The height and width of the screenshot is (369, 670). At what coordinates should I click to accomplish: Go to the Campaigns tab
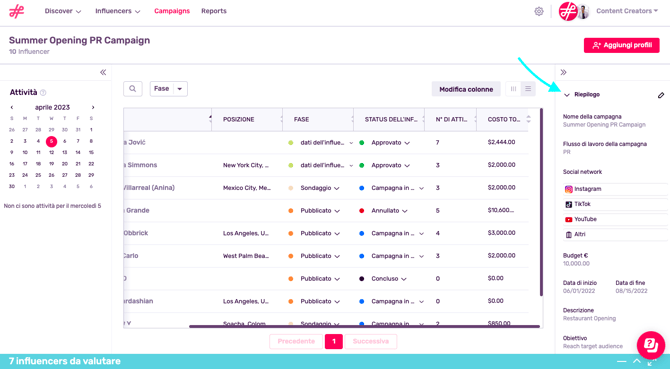(x=172, y=11)
